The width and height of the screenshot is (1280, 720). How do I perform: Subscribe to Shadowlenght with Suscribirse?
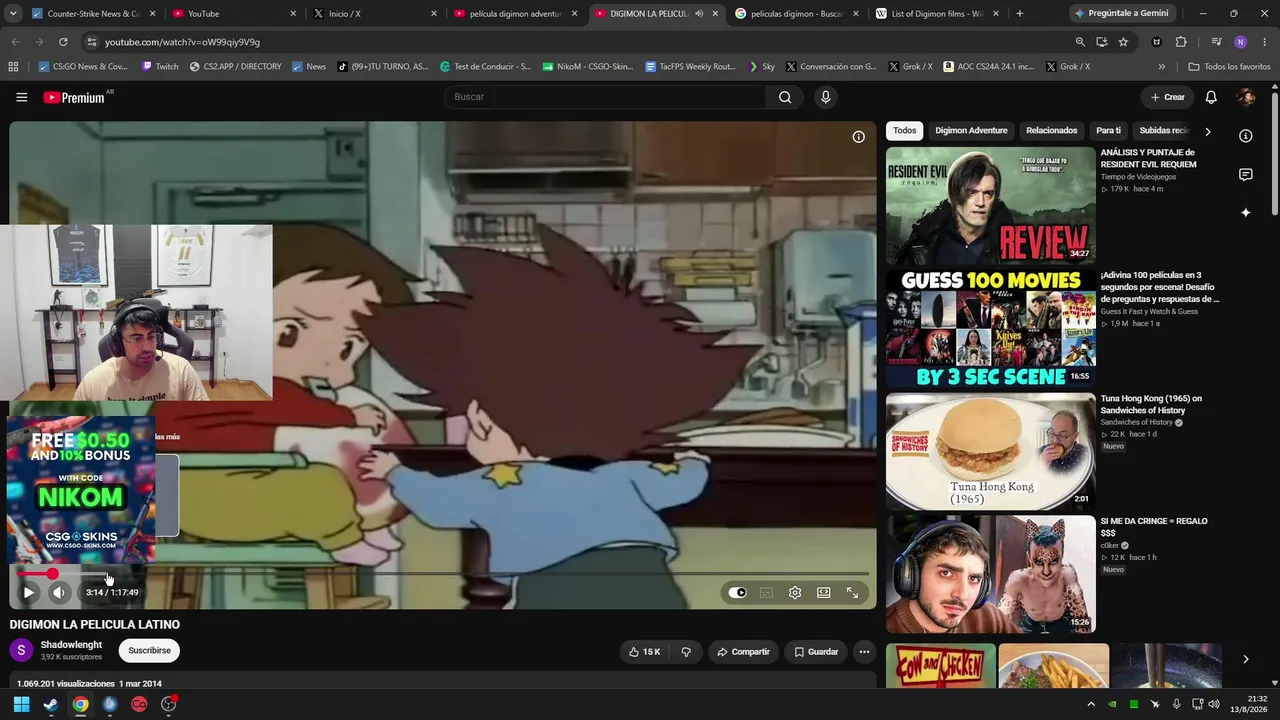(x=149, y=651)
